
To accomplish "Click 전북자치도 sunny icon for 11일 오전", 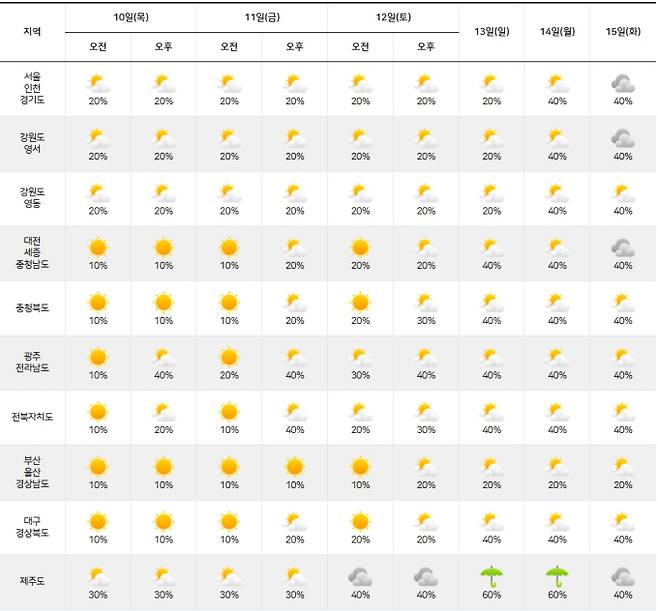I will tap(229, 412).
